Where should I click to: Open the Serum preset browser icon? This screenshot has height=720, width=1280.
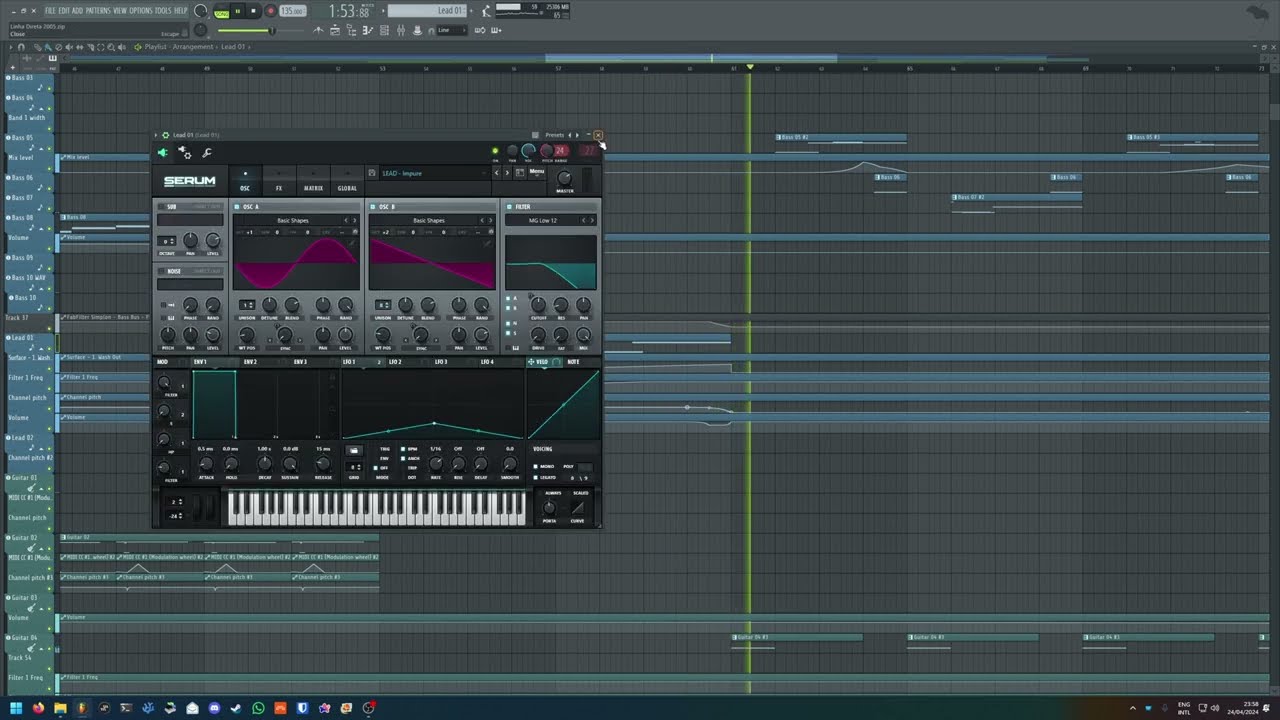520,173
